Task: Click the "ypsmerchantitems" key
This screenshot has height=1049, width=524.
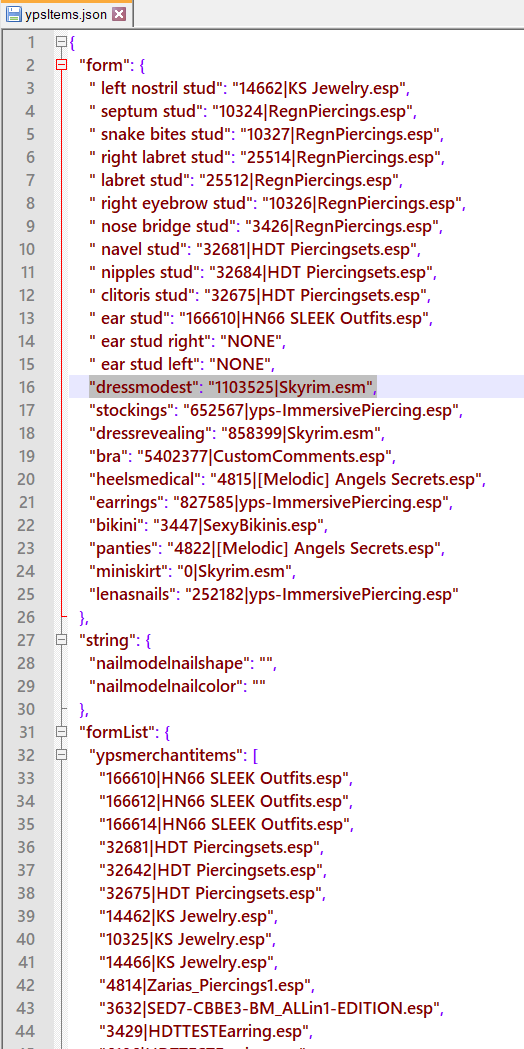Action: [166, 755]
